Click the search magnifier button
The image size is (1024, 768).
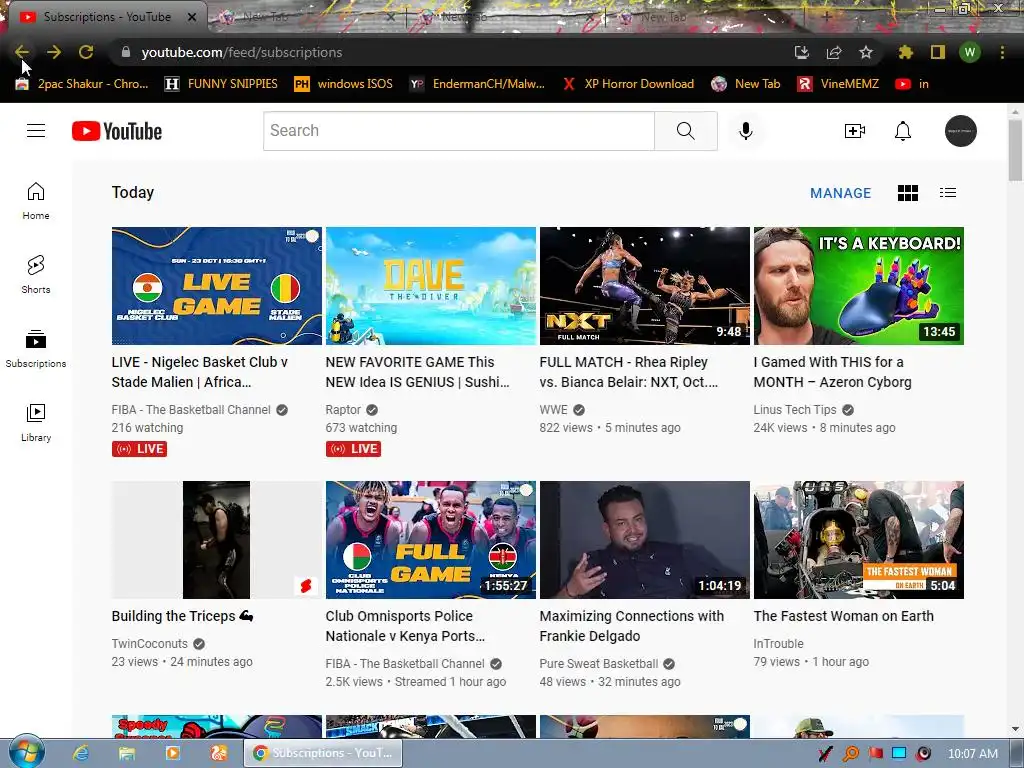(686, 131)
